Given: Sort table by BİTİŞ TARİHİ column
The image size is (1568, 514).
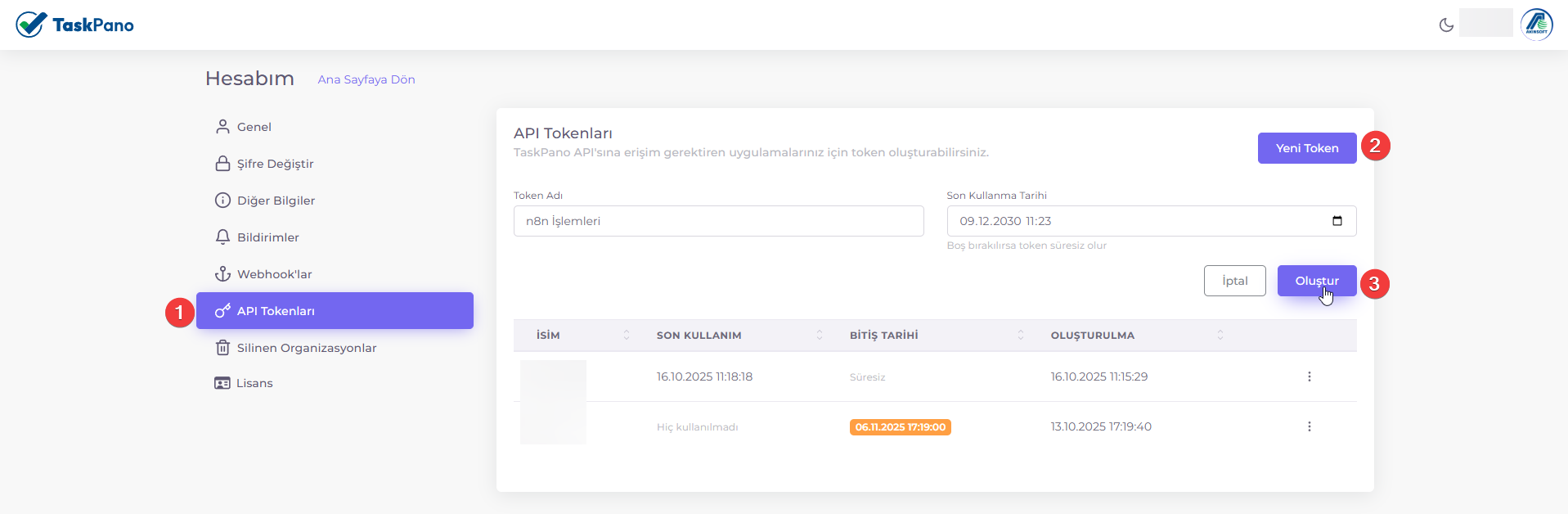Looking at the screenshot, I should pos(883,336).
